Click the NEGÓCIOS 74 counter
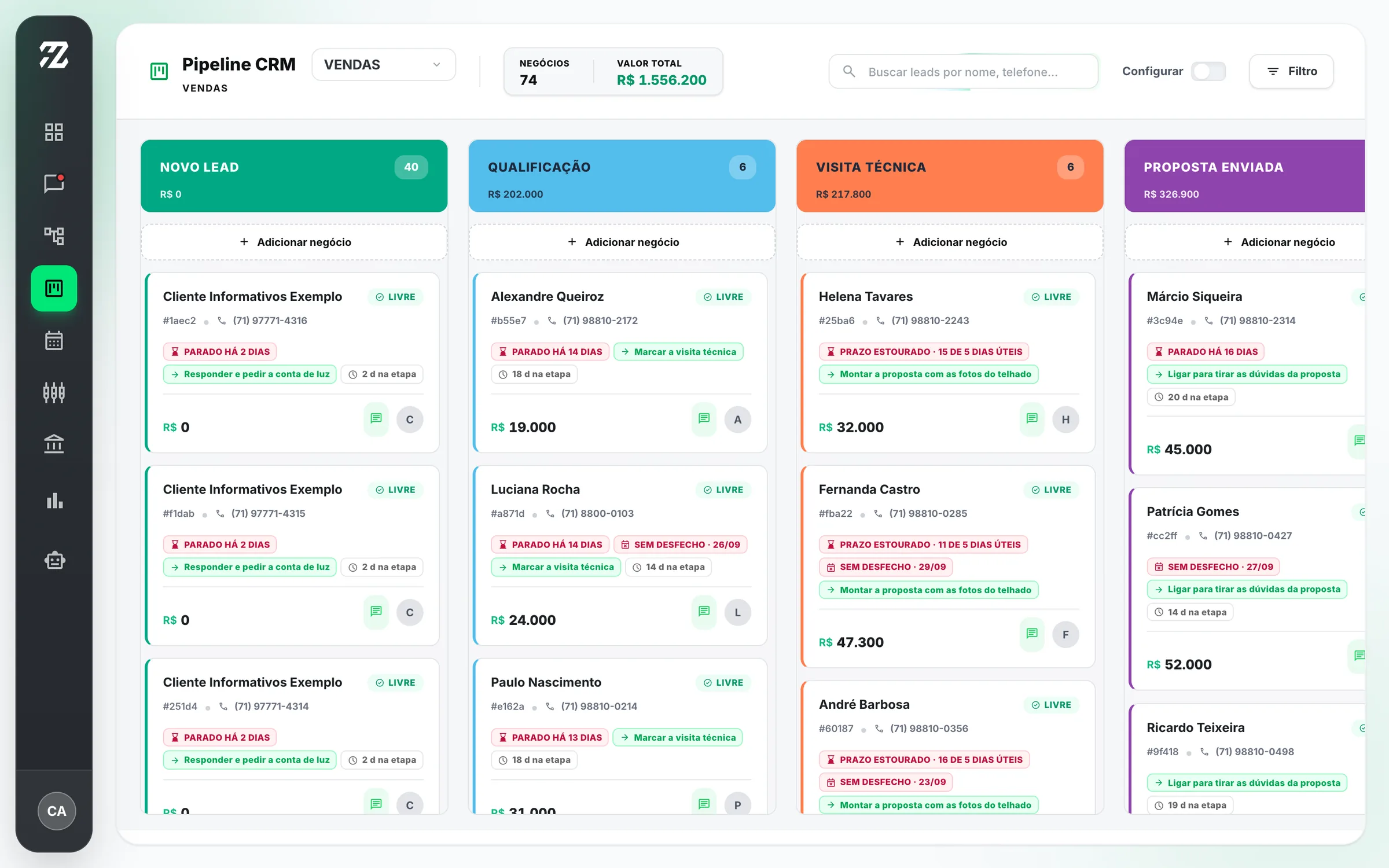Image resolution: width=1389 pixels, height=868 pixels. point(544,72)
